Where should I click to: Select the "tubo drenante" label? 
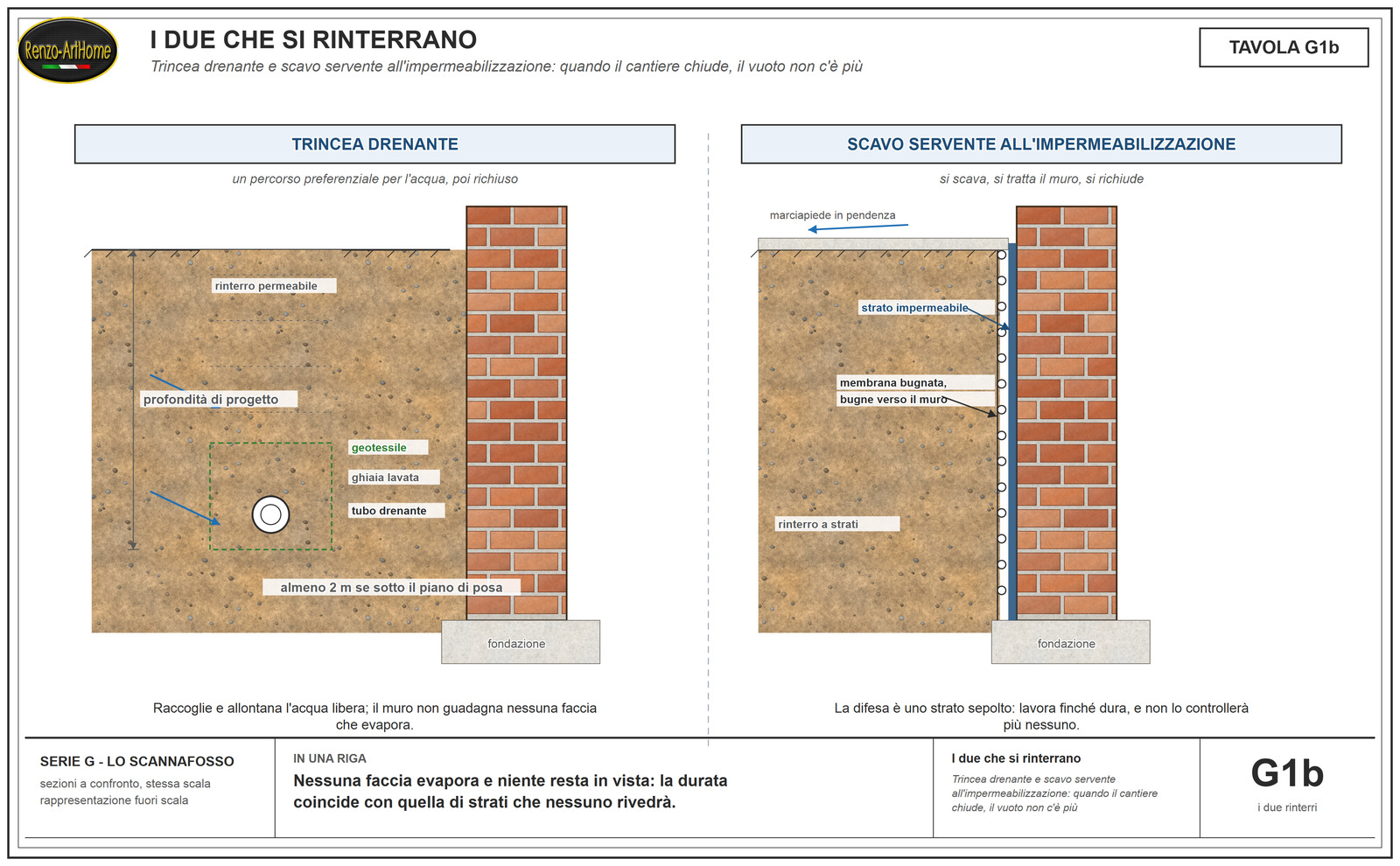point(396,511)
